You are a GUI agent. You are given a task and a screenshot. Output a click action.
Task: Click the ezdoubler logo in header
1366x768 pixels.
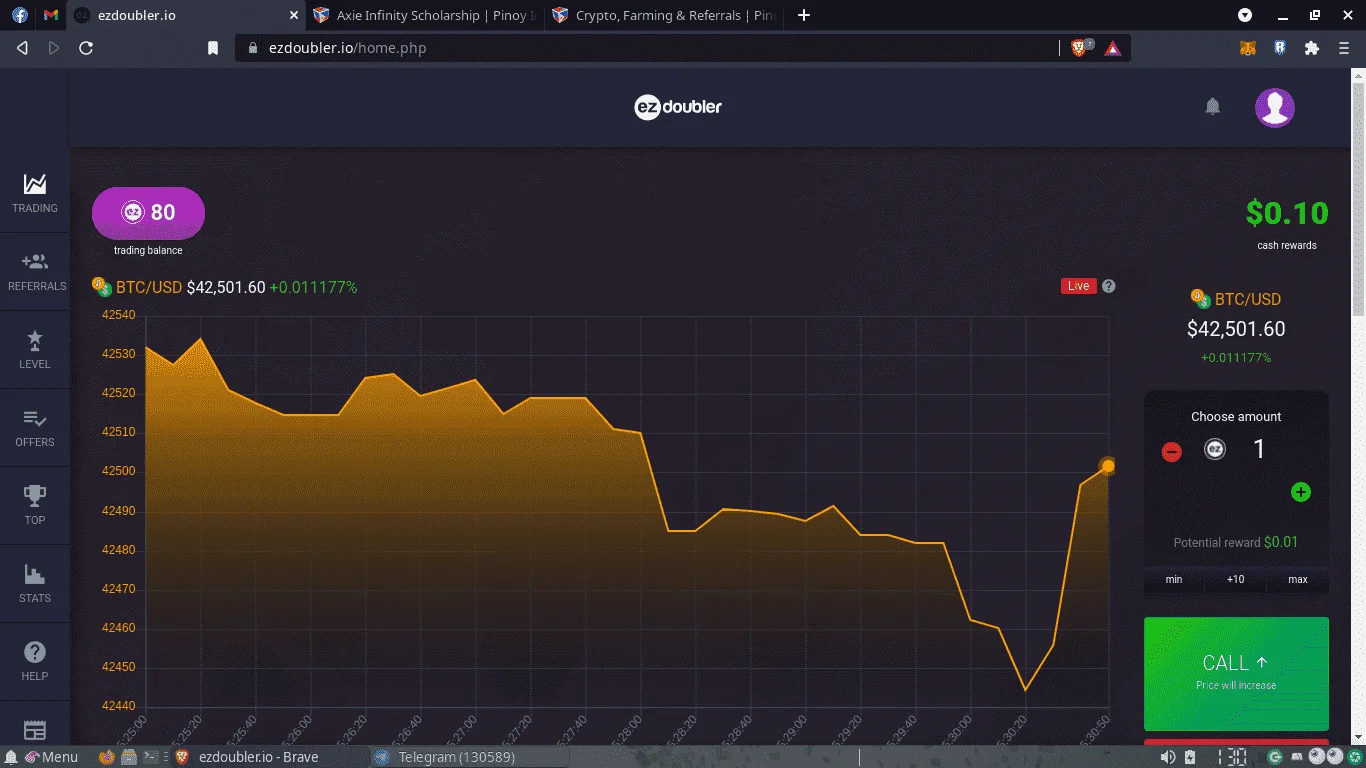678,106
